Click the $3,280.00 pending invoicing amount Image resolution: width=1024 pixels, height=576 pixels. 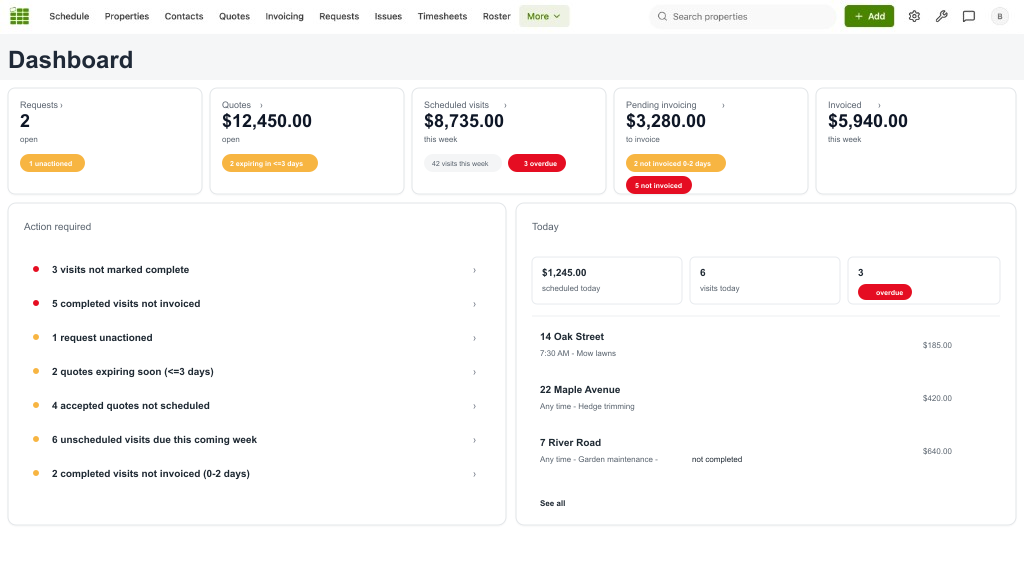tap(665, 121)
